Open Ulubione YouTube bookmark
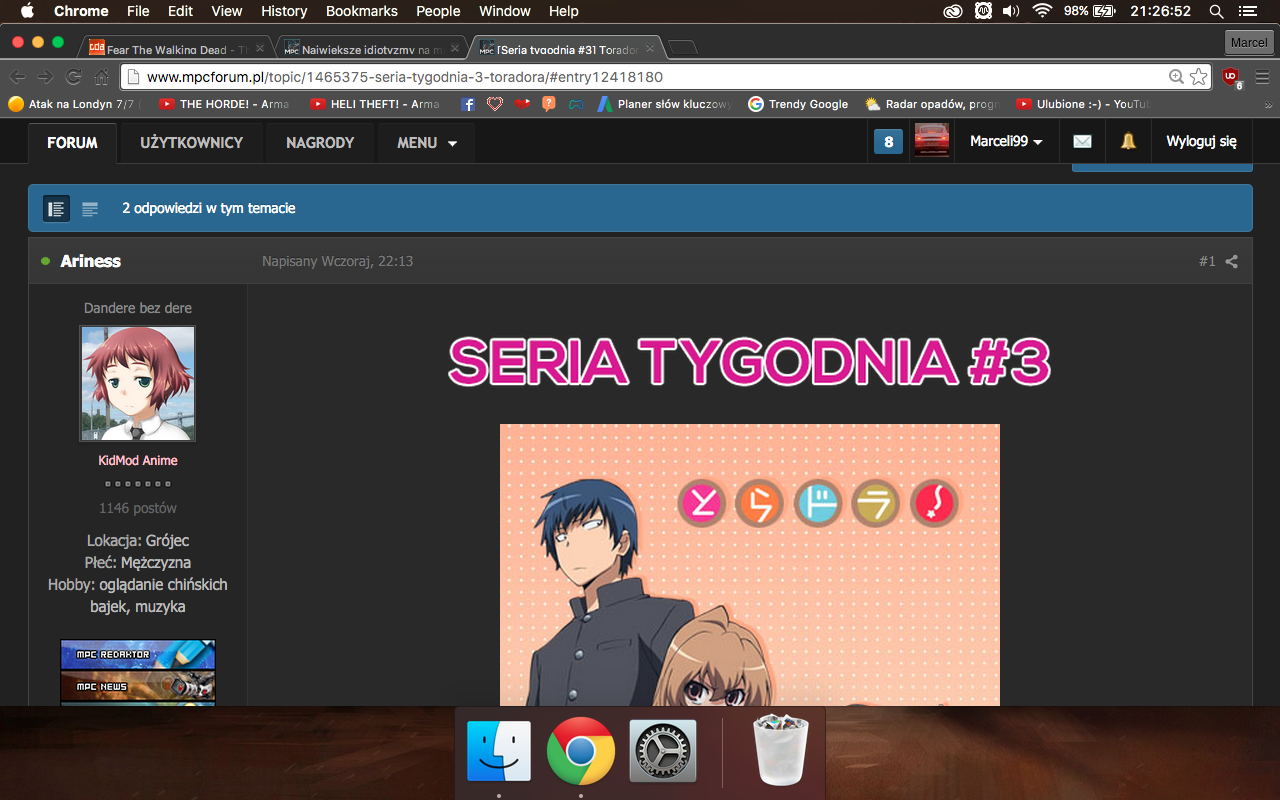The width and height of the screenshot is (1280, 800). click(x=1082, y=104)
